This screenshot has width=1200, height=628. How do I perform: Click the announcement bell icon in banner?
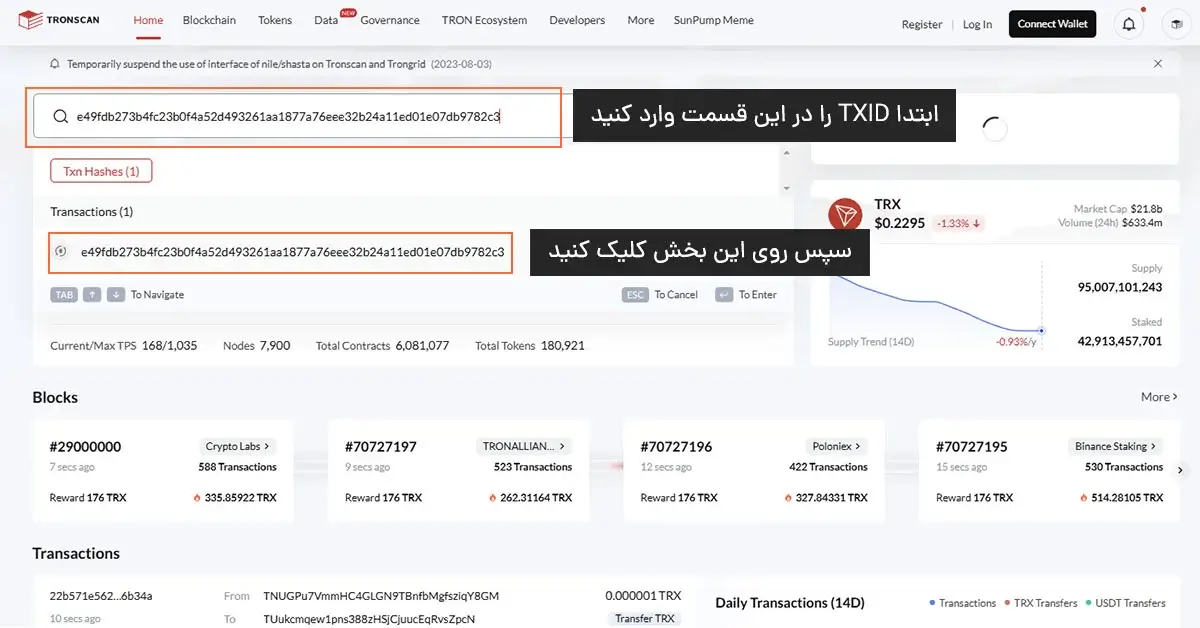coord(55,64)
